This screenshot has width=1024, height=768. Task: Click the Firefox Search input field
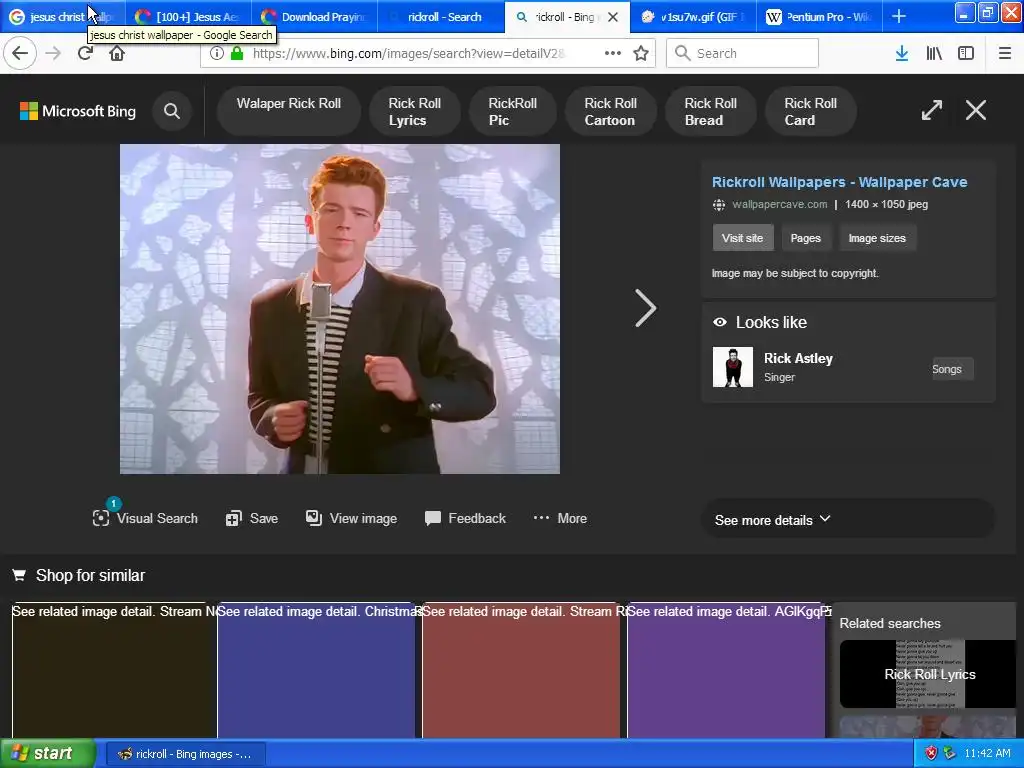click(x=743, y=53)
